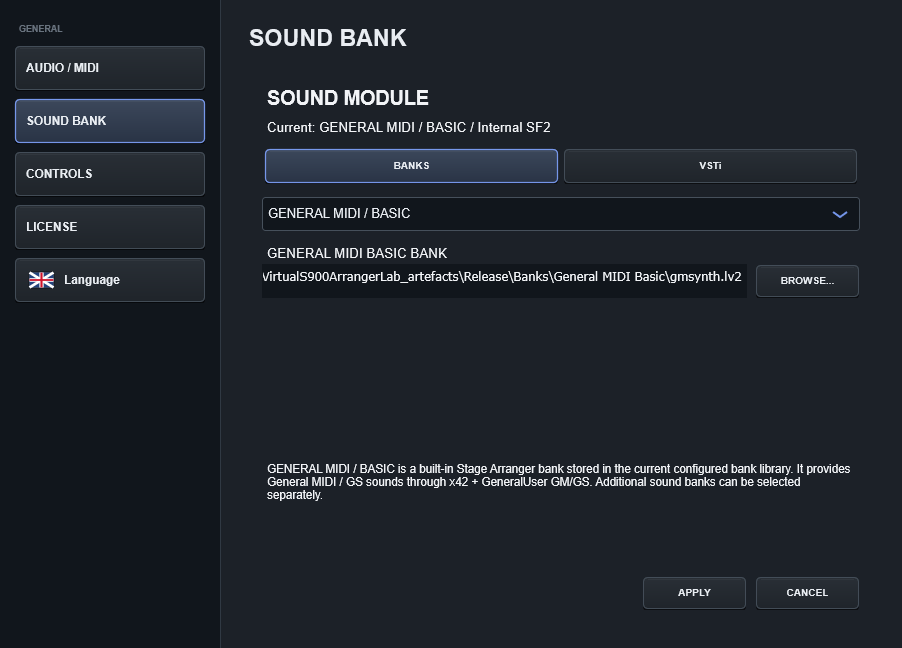
Task: Click the bank description paragraph
Action: pyautogui.click(x=559, y=482)
